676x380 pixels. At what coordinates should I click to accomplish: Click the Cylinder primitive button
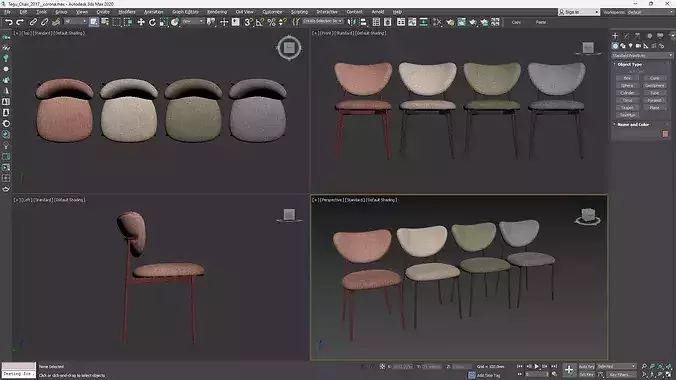tap(627, 93)
